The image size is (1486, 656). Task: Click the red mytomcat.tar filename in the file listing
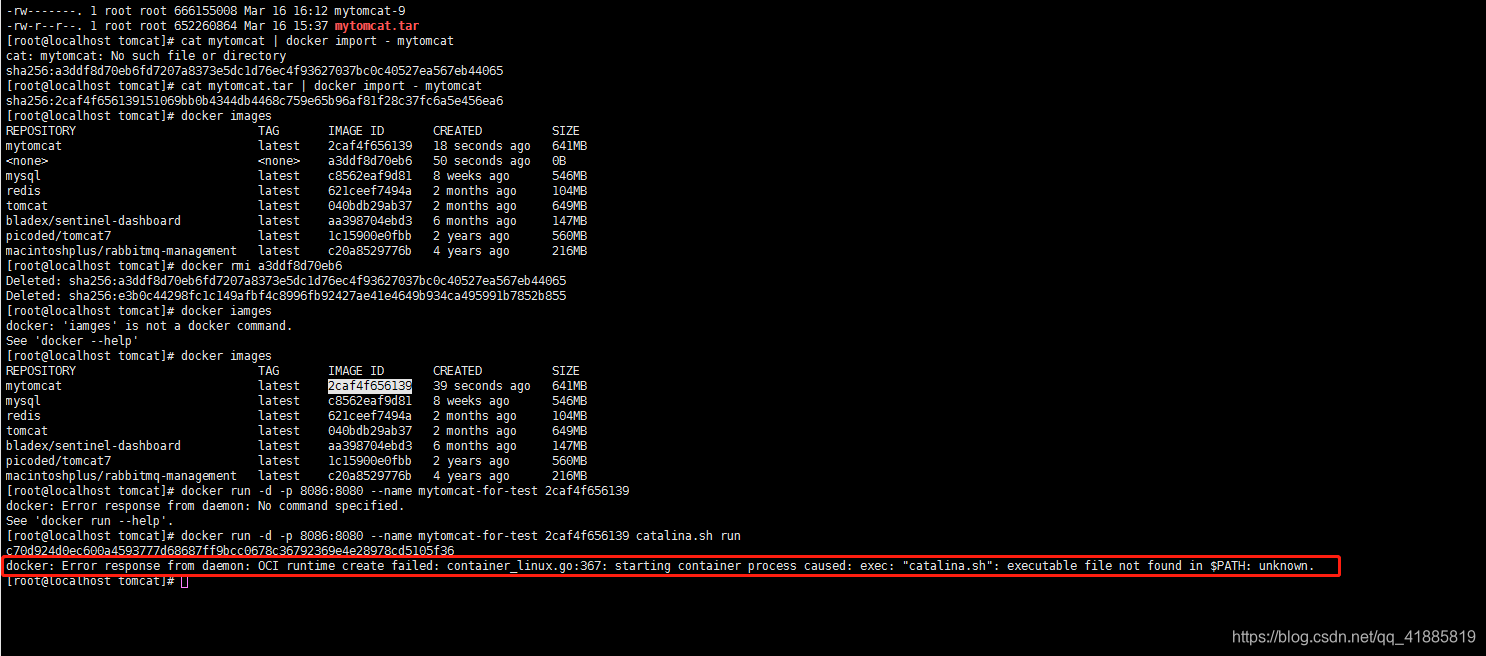click(377, 26)
